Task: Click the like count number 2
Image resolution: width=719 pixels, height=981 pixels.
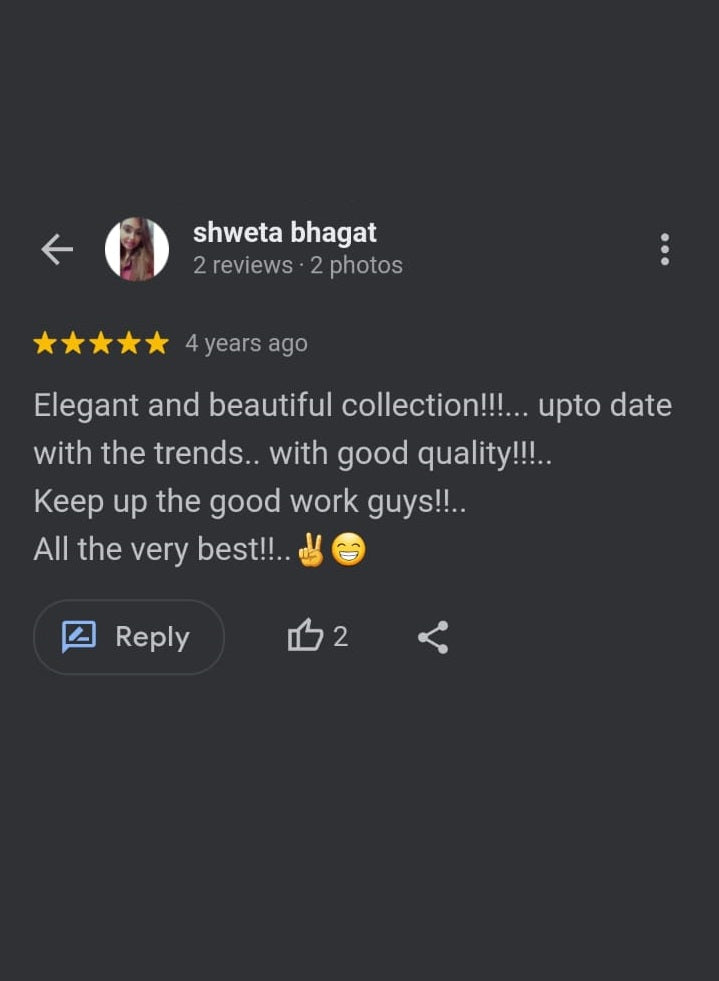Action: (x=340, y=637)
